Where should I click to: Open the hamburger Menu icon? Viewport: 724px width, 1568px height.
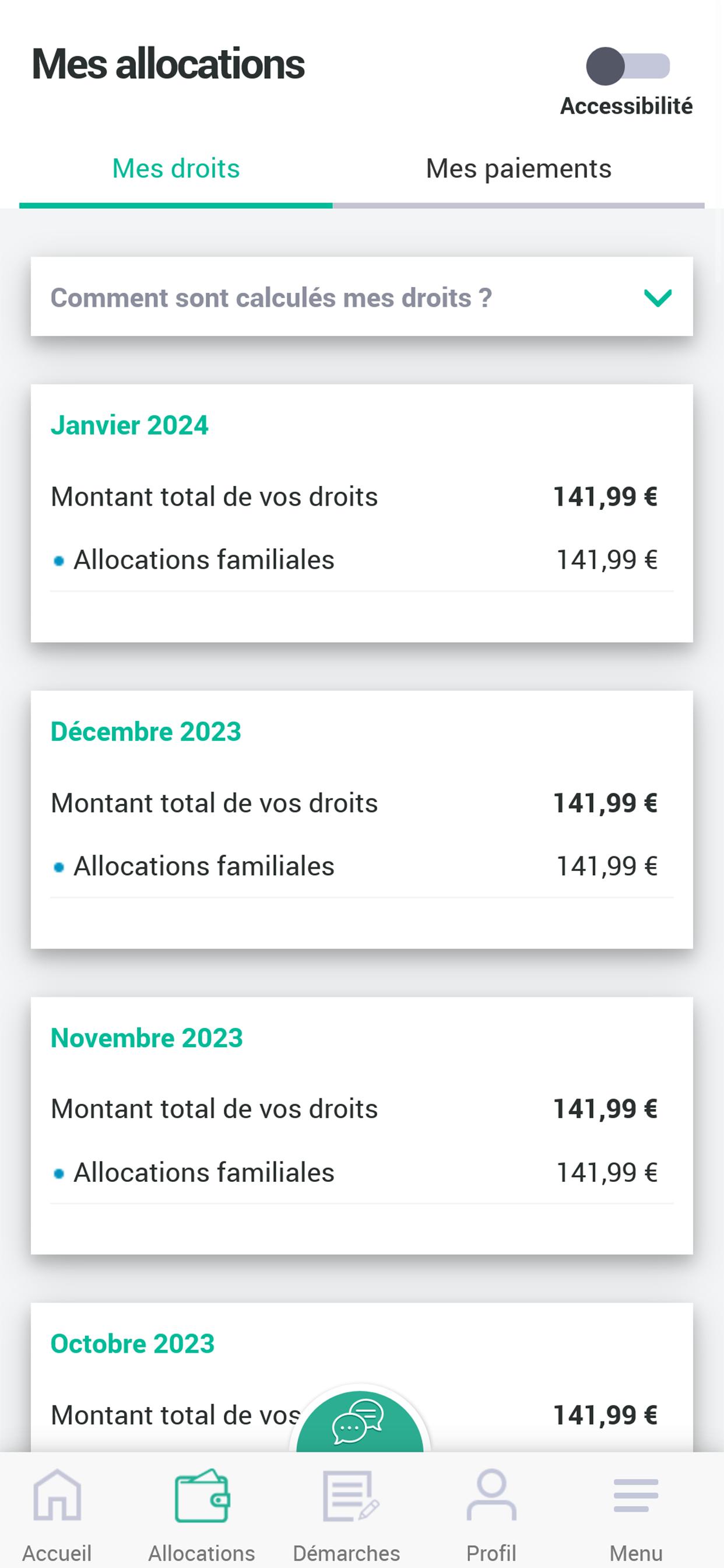(x=636, y=1495)
